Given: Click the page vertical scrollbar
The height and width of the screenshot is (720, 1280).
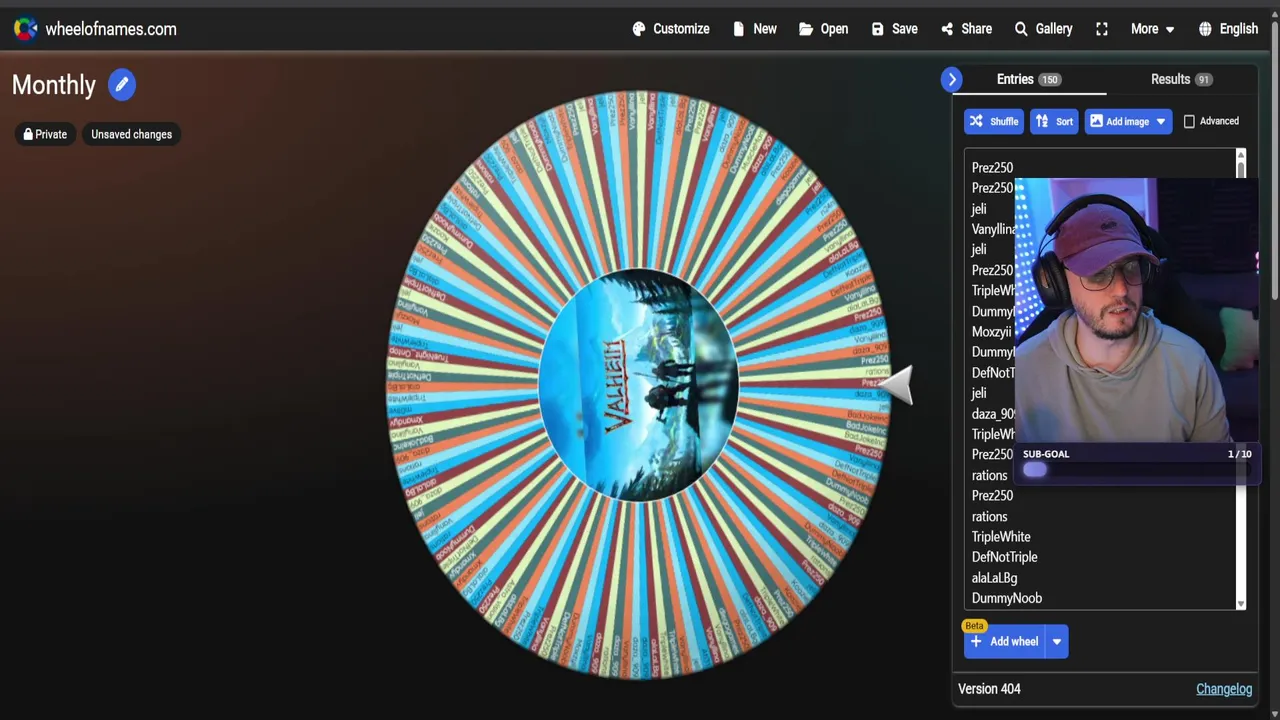Looking at the screenshot, I should point(1274,160).
